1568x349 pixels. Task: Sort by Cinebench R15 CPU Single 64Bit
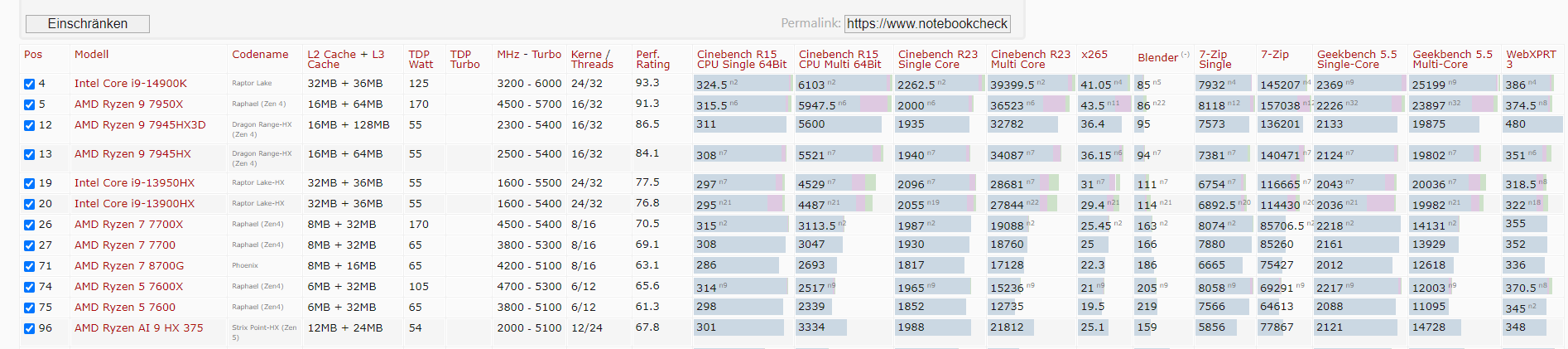tap(742, 59)
